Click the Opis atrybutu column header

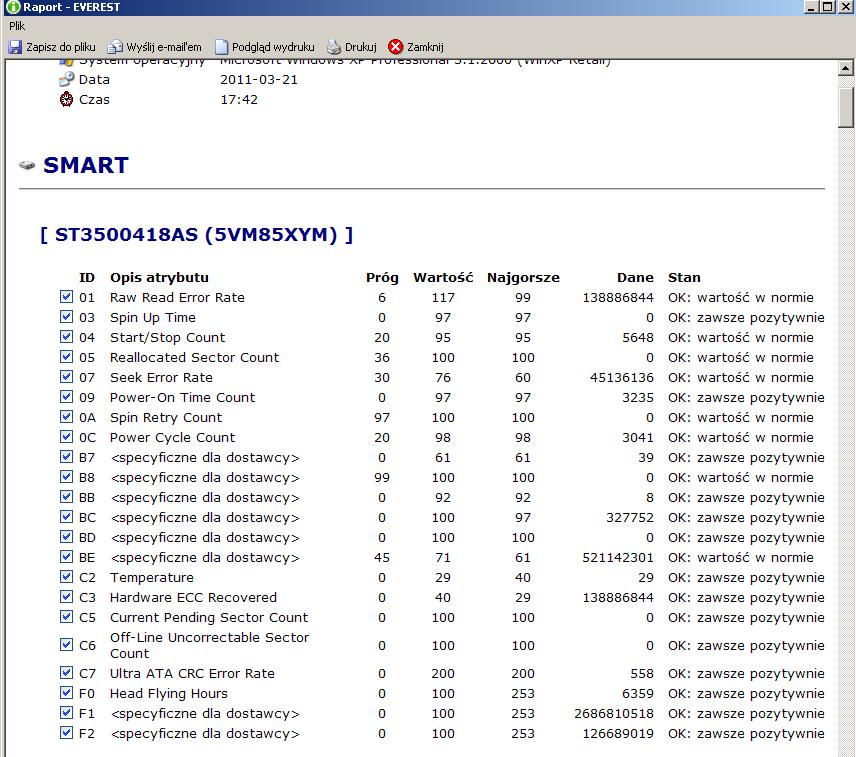click(x=159, y=277)
